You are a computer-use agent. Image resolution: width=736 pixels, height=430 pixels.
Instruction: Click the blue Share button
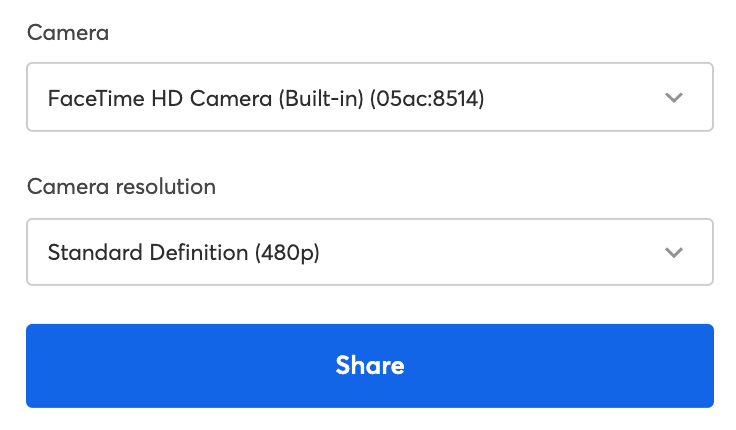pyautogui.click(x=370, y=366)
